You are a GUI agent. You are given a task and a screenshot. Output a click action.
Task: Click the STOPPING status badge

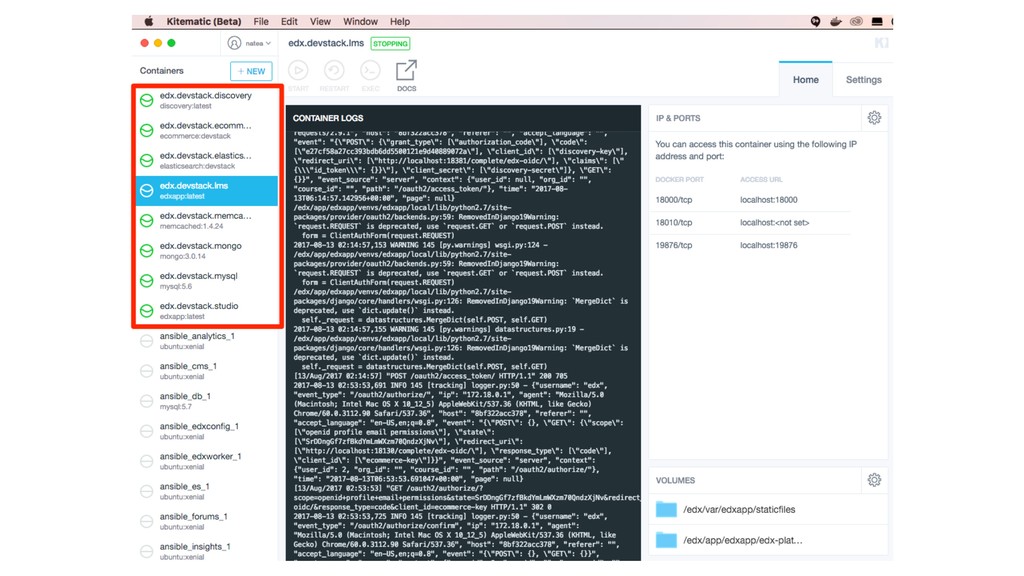click(391, 44)
